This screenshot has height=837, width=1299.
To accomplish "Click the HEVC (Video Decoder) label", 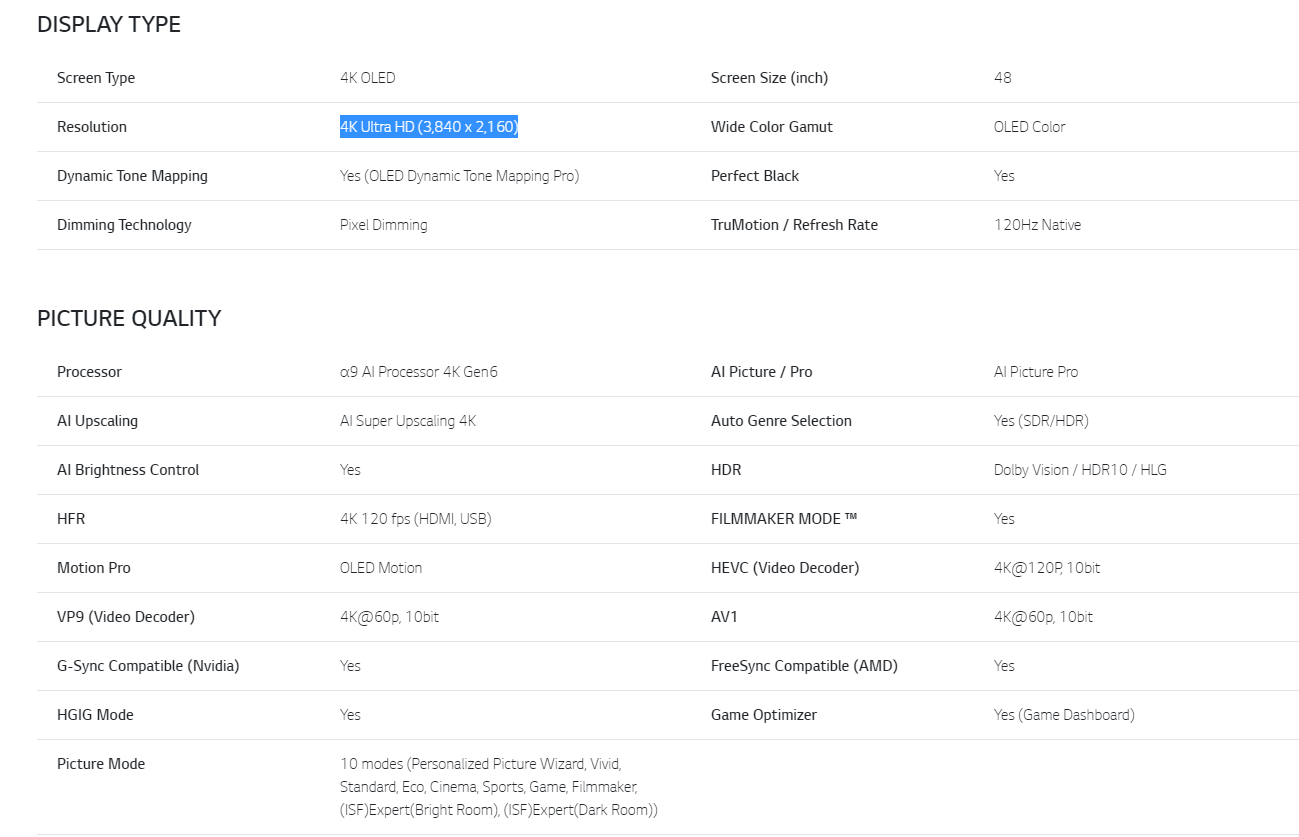I will pyautogui.click(x=784, y=568).
